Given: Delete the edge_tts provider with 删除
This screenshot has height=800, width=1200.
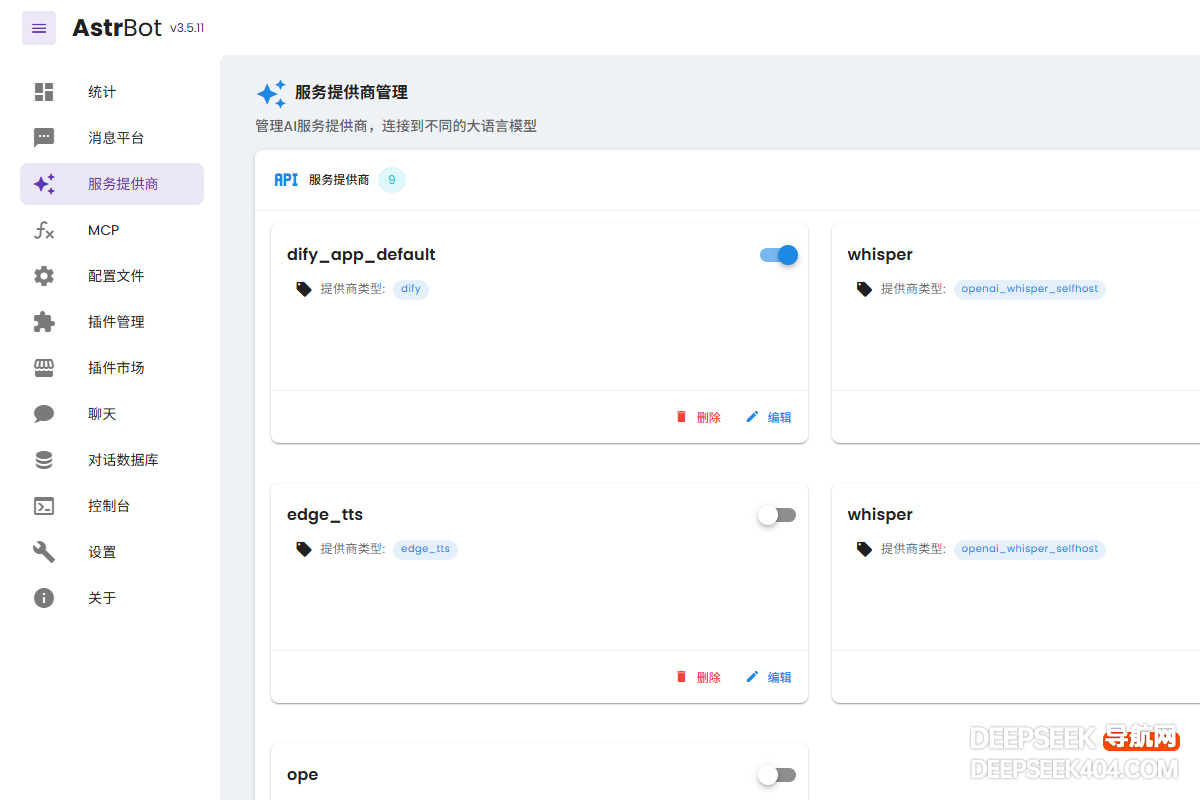Looking at the screenshot, I should (698, 677).
